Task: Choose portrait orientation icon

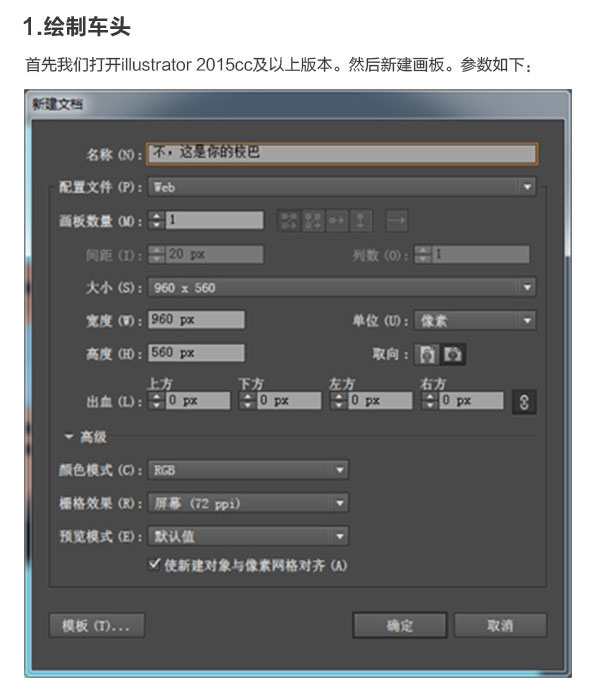Action: pos(427,354)
